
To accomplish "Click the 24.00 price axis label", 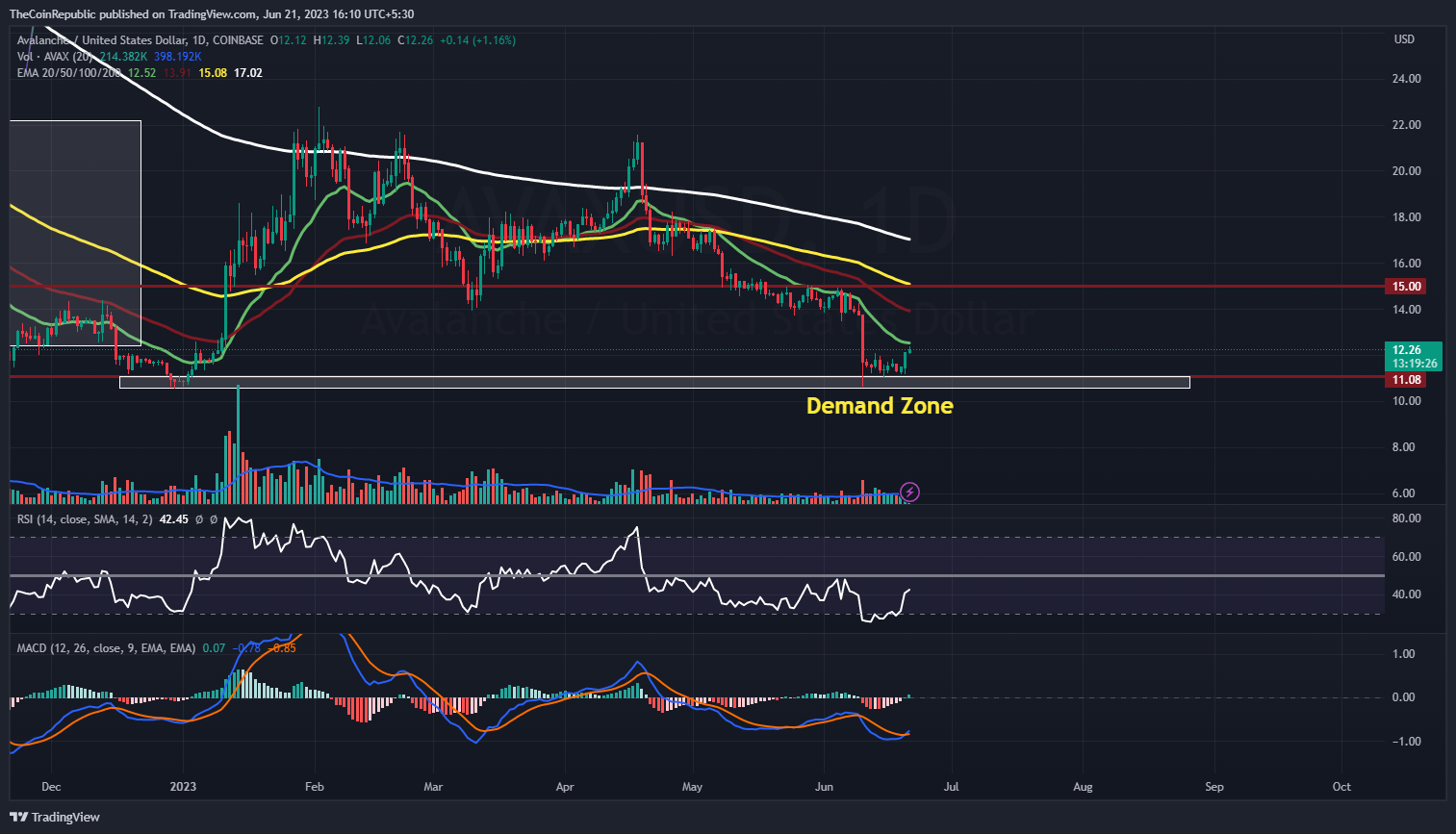I will point(1407,79).
